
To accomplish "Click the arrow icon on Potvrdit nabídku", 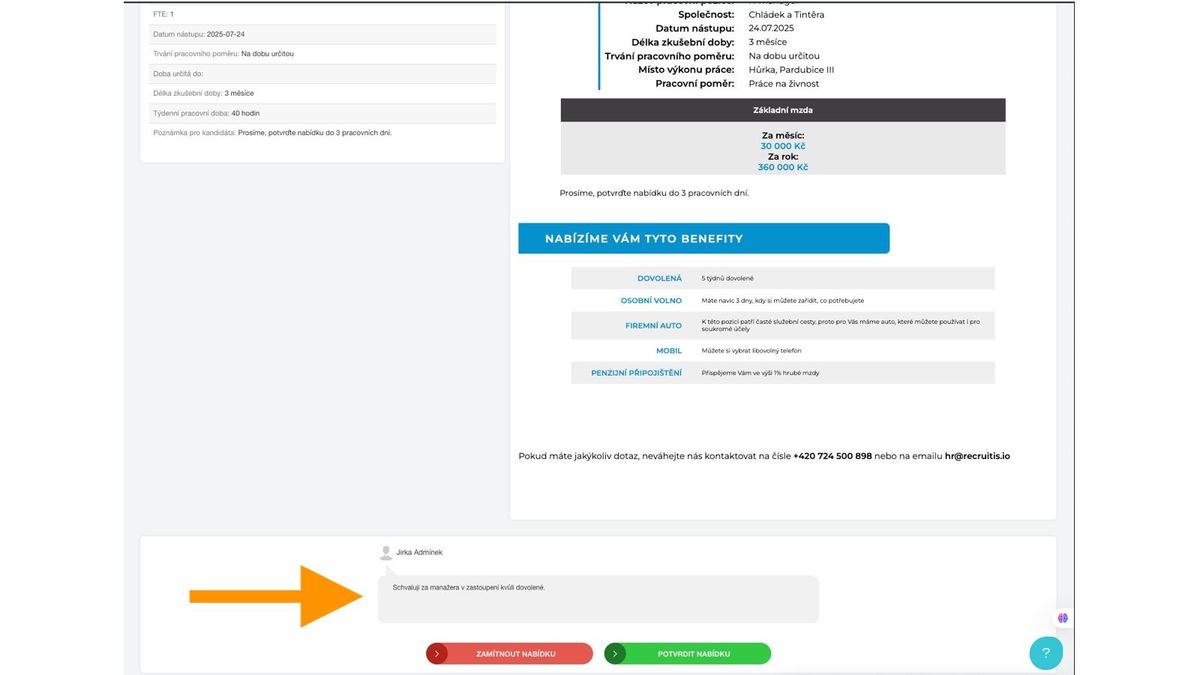I will click(x=615, y=654).
